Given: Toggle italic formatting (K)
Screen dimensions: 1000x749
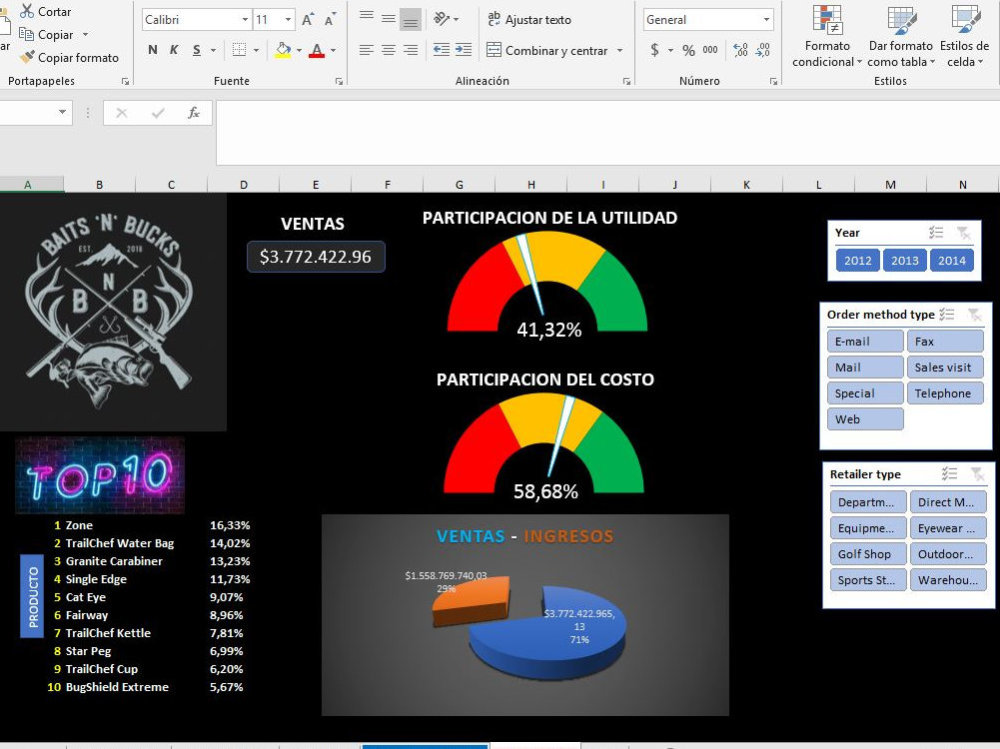Looking at the screenshot, I should pyautogui.click(x=174, y=50).
